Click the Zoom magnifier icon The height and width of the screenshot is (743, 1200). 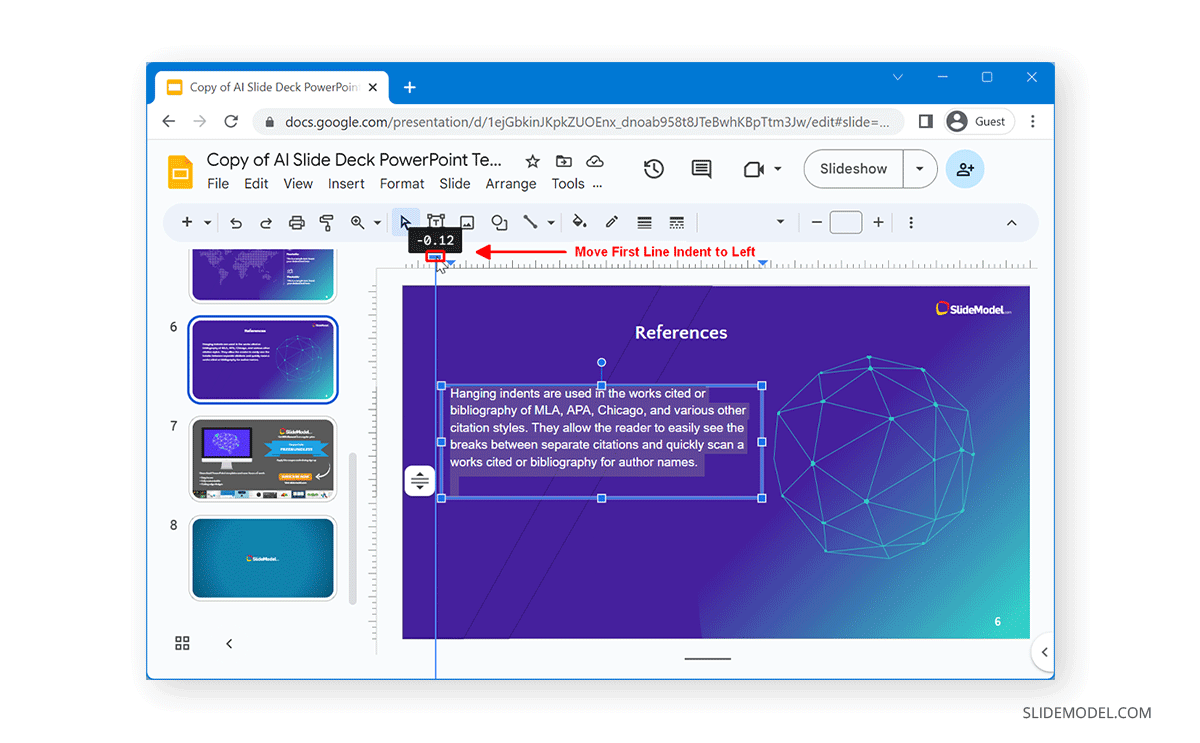pyautogui.click(x=358, y=223)
